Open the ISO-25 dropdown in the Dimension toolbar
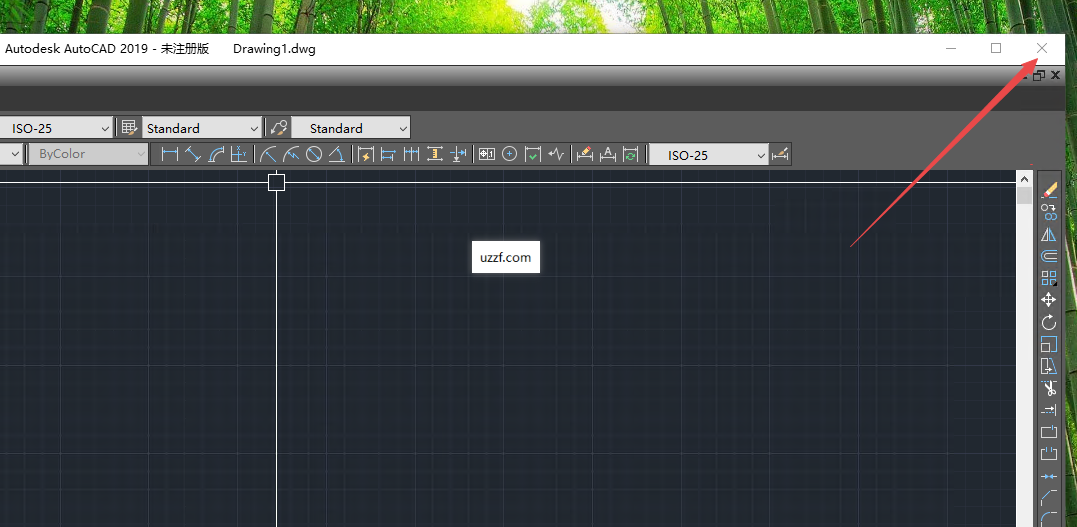The height and width of the screenshot is (527, 1077). click(x=760, y=155)
